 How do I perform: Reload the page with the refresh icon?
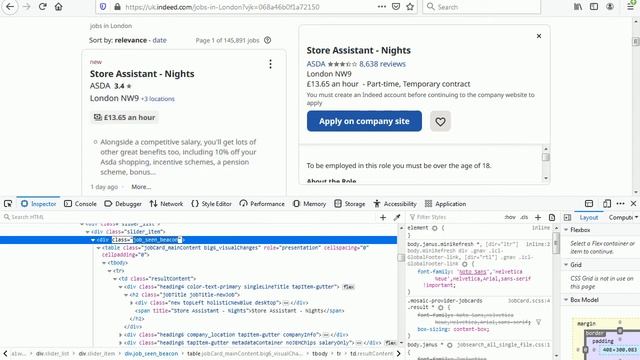click(42, 7)
